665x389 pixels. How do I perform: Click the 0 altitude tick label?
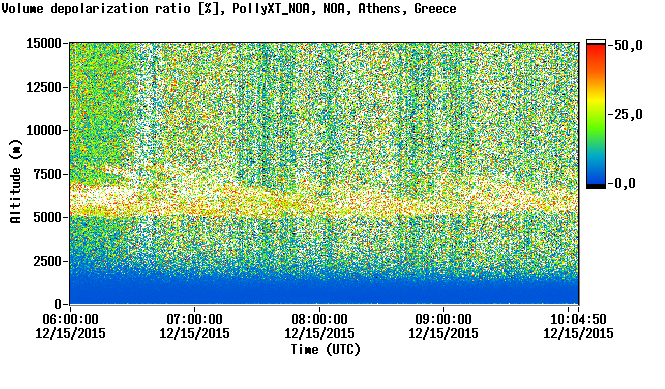tap(58, 304)
